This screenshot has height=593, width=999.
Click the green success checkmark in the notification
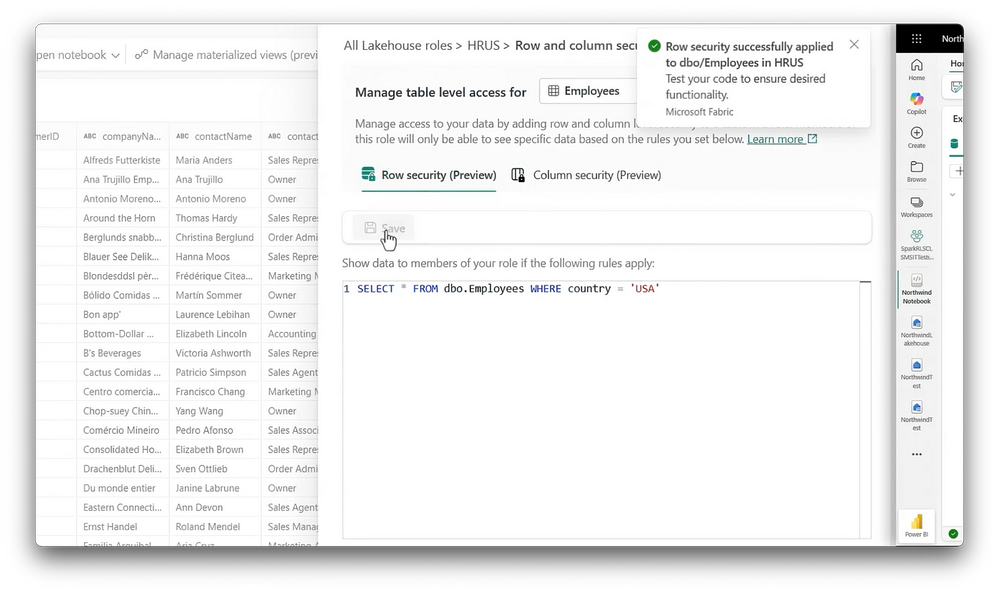point(654,46)
